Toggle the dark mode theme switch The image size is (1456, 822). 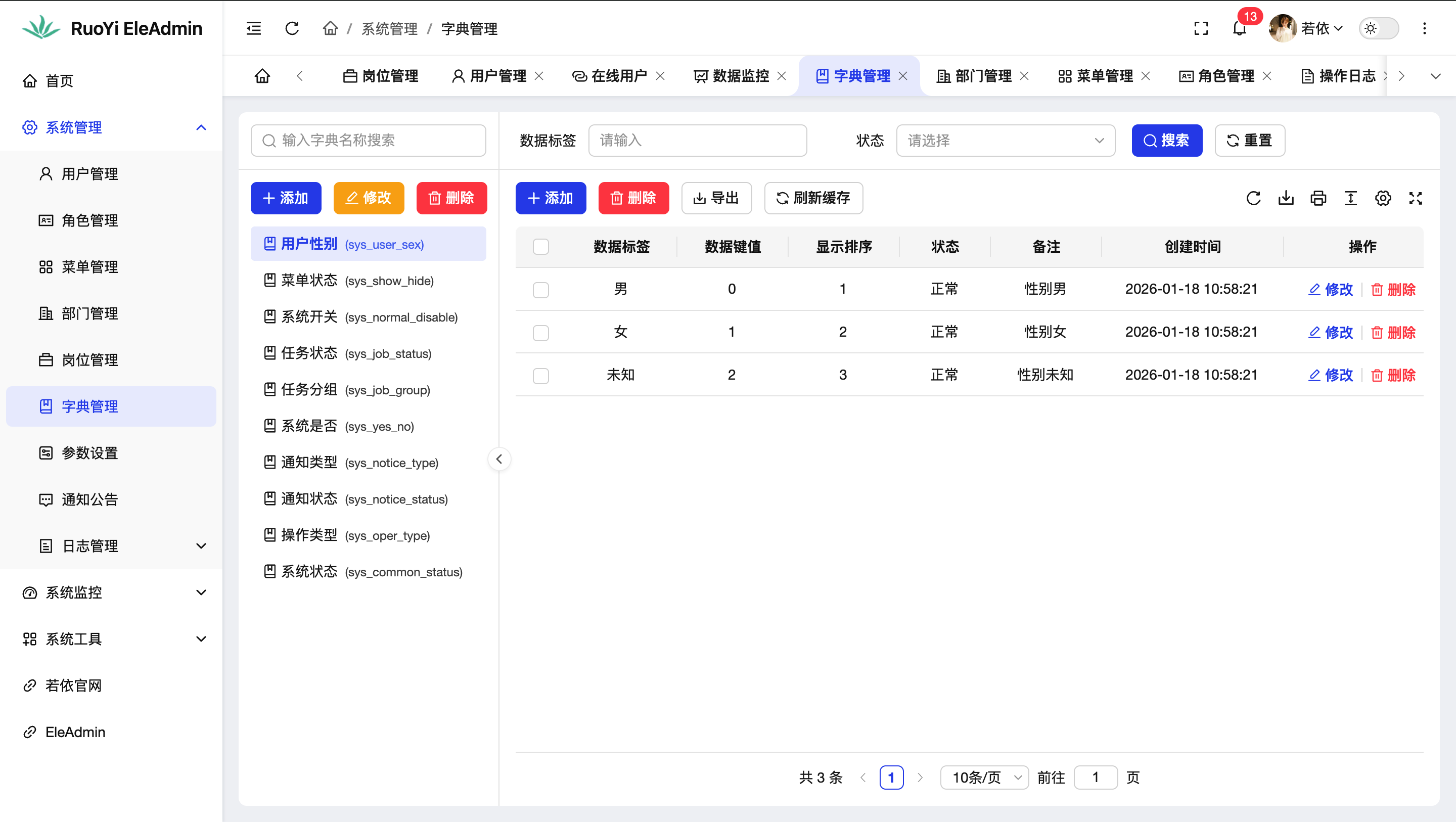pos(1378,28)
